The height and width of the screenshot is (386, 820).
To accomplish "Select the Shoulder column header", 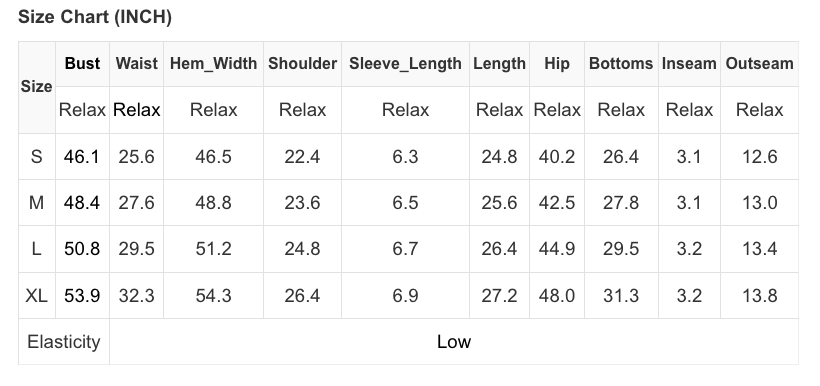I will coord(302,64).
